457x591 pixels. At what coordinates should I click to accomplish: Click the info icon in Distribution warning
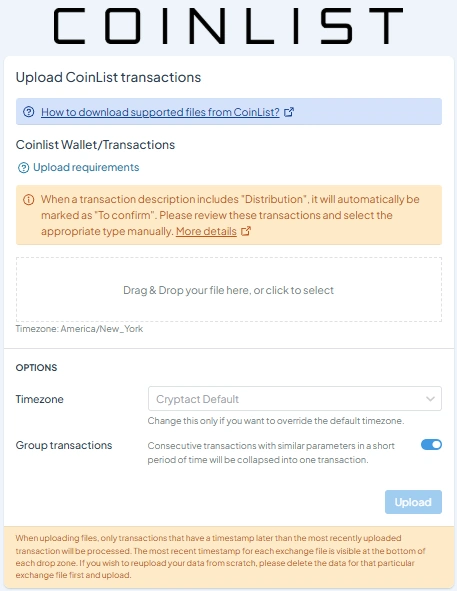pos(29,199)
